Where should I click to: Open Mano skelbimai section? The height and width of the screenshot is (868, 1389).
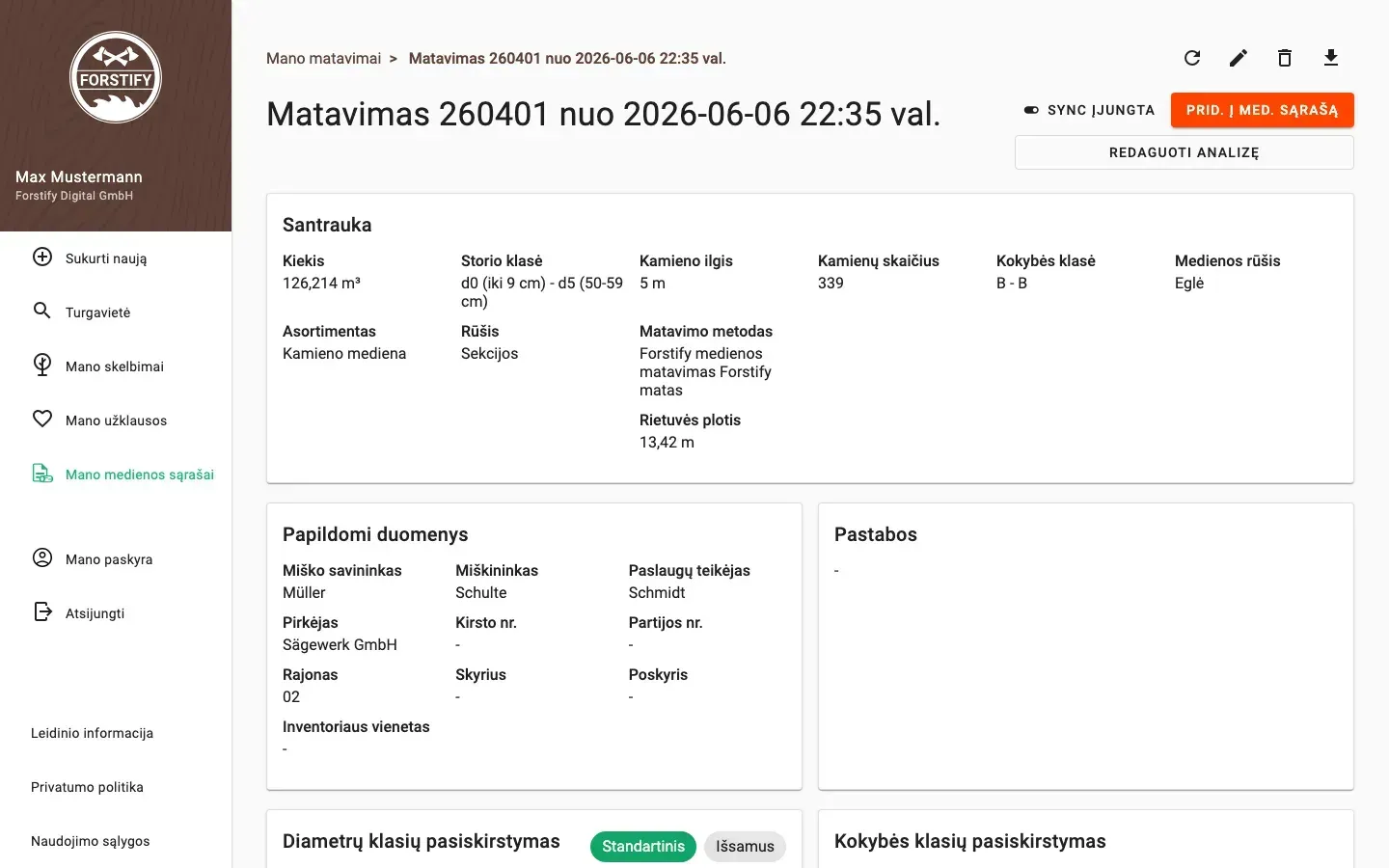click(x=116, y=366)
